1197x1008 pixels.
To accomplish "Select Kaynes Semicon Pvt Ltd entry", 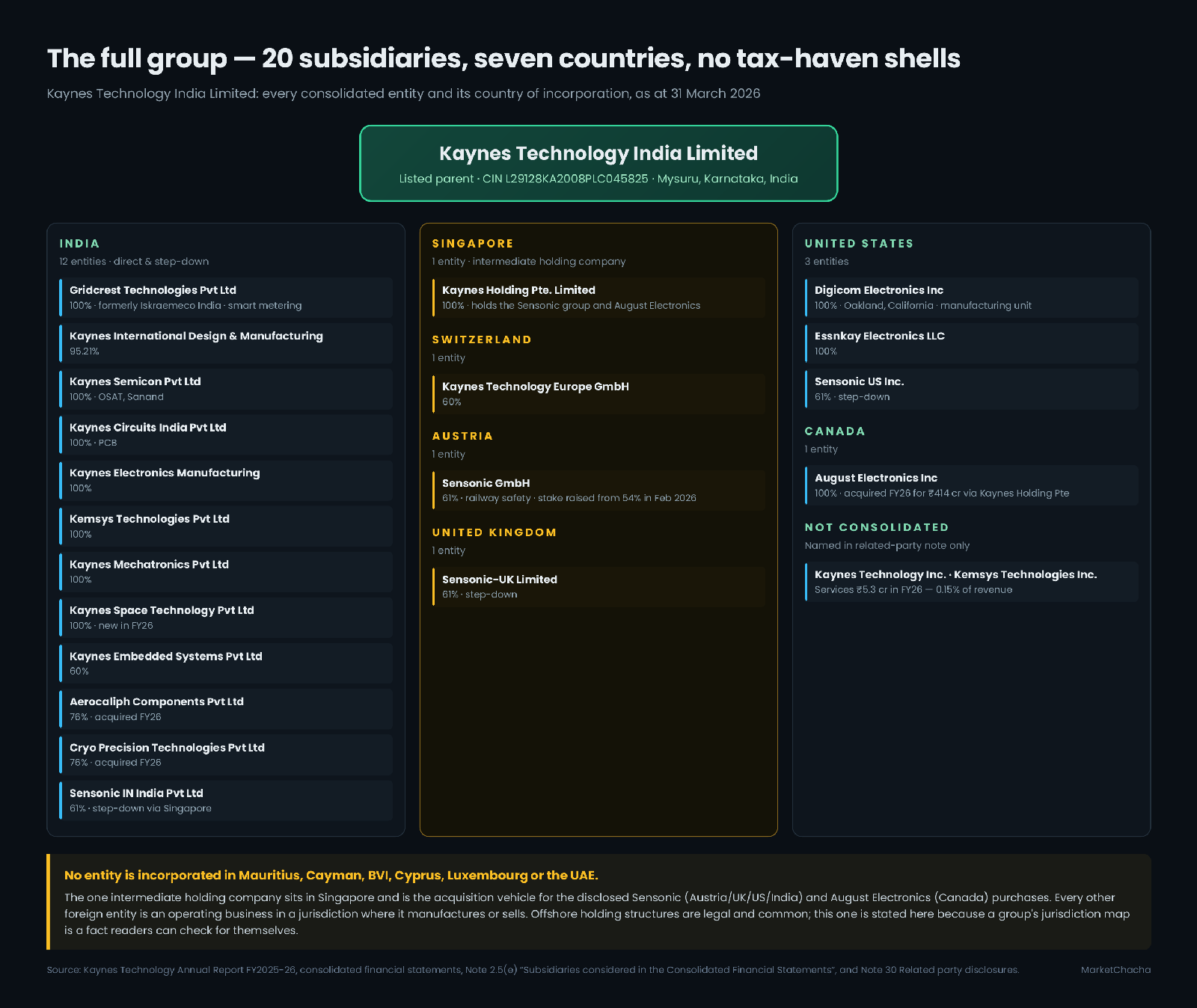I will [x=226, y=389].
